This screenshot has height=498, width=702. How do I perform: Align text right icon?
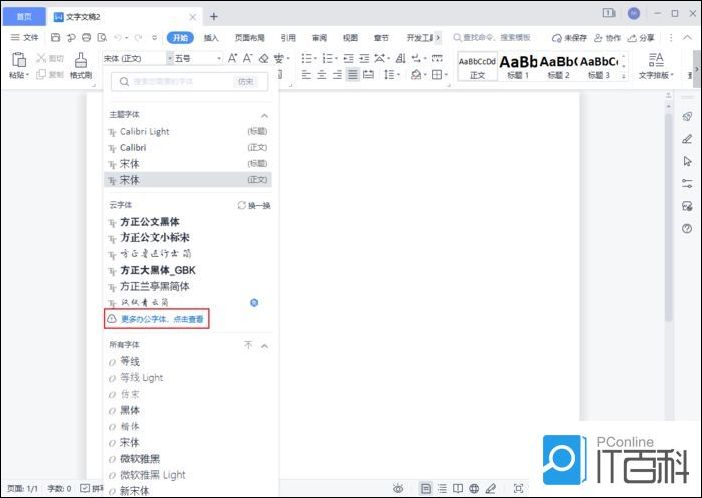click(337, 74)
